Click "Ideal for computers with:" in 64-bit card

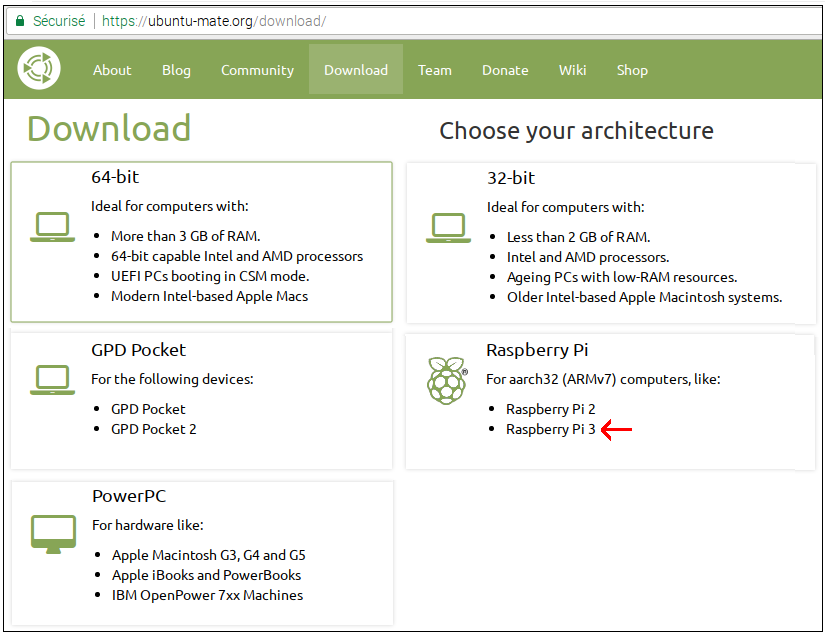[x=169, y=206]
